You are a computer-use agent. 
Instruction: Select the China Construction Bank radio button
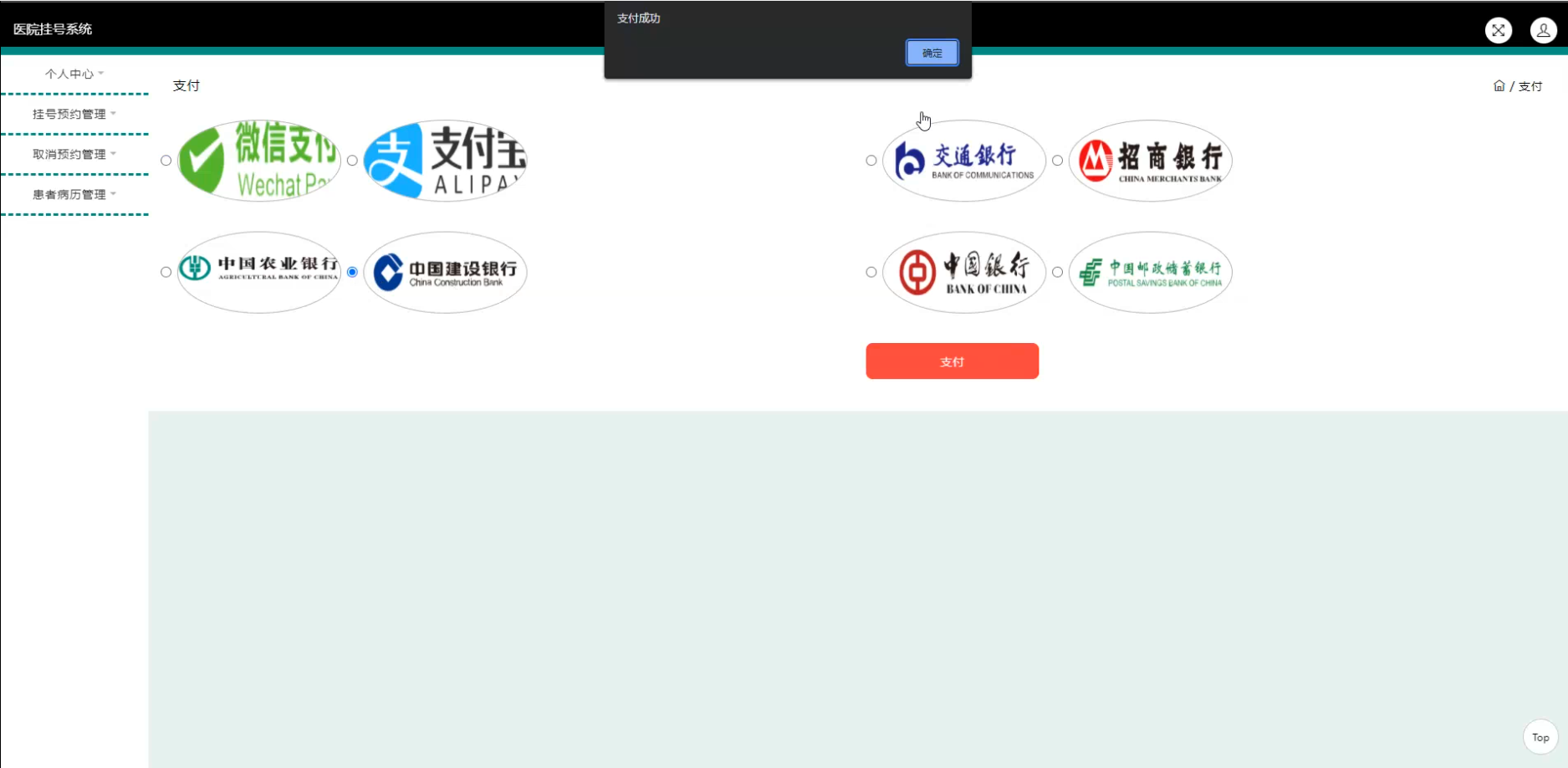352,272
